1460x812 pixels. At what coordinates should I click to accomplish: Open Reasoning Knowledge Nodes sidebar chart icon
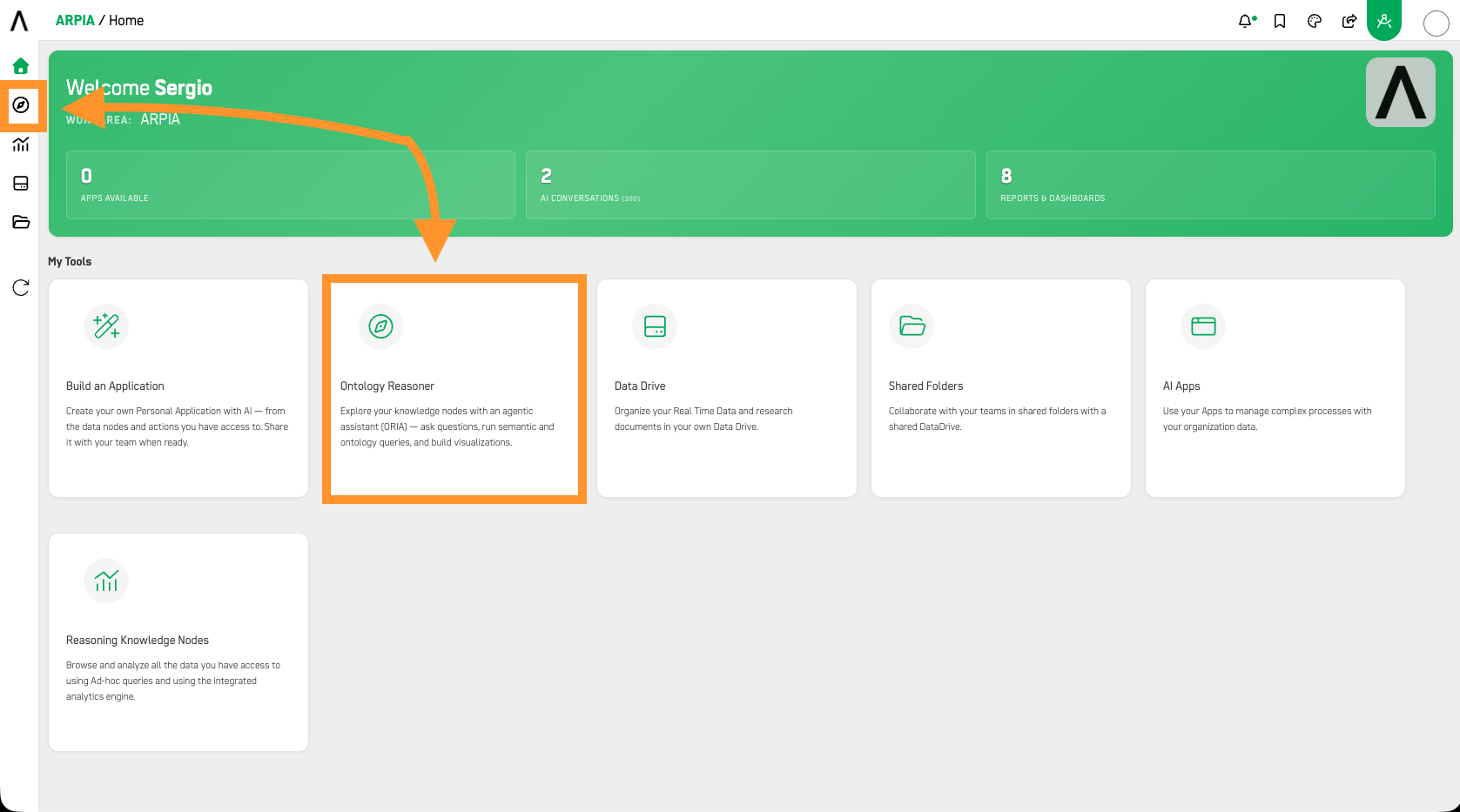[21, 144]
